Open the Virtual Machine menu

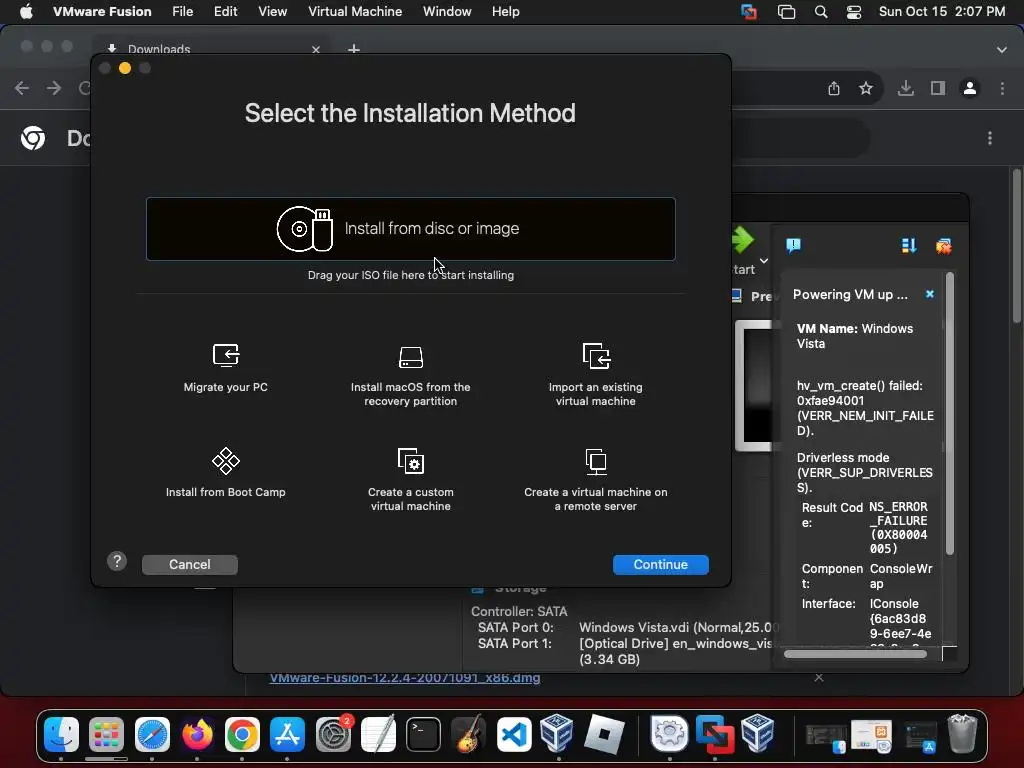coord(355,12)
